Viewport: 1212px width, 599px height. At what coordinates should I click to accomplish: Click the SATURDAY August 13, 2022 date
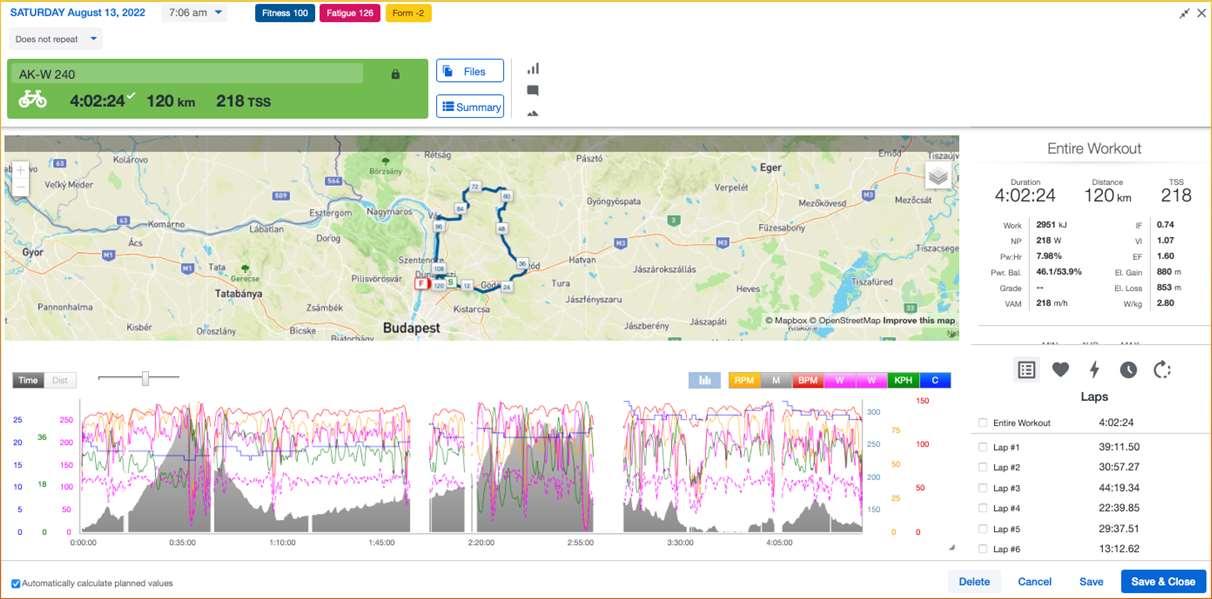80,13
